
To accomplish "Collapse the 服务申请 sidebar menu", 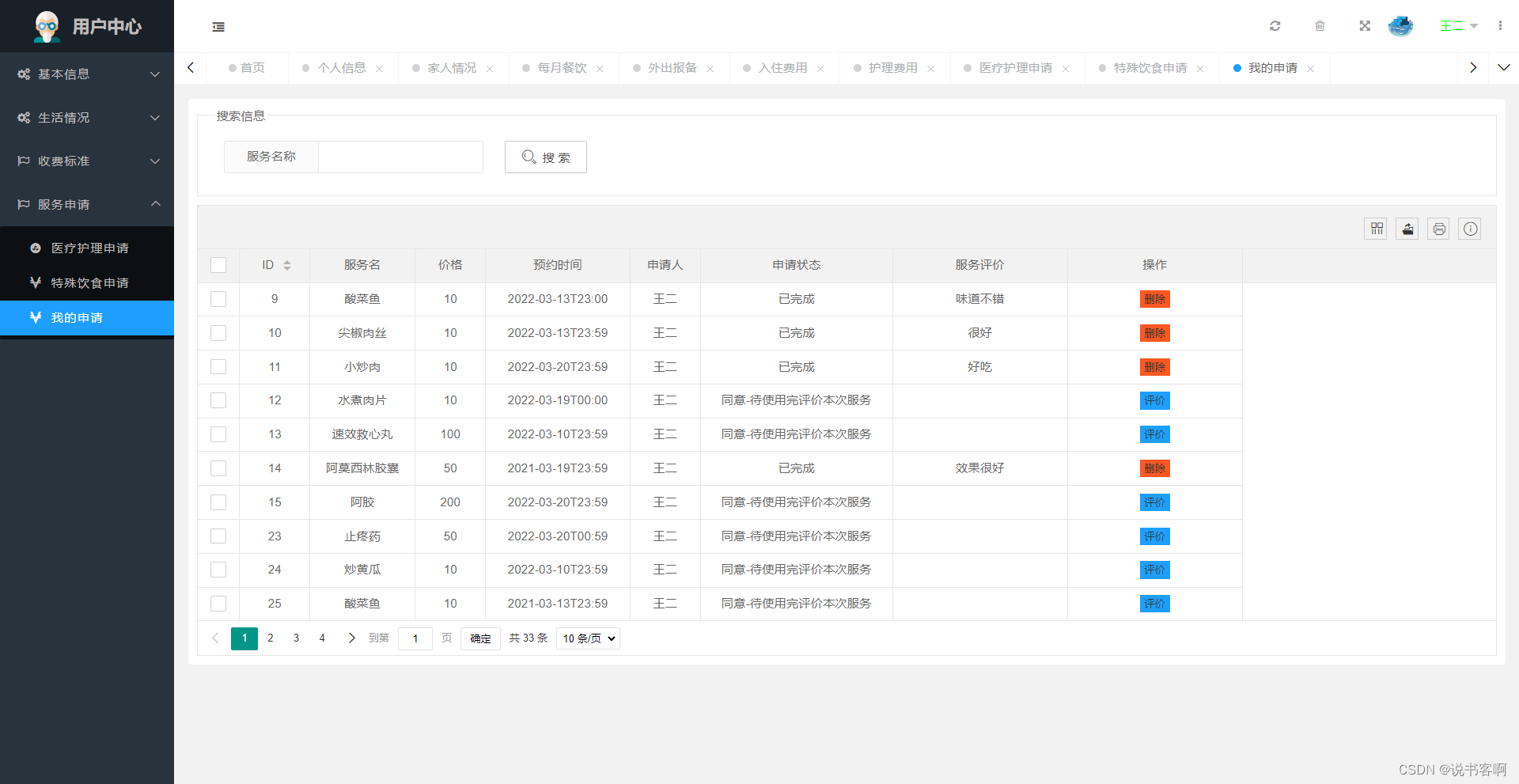I will point(87,205).
